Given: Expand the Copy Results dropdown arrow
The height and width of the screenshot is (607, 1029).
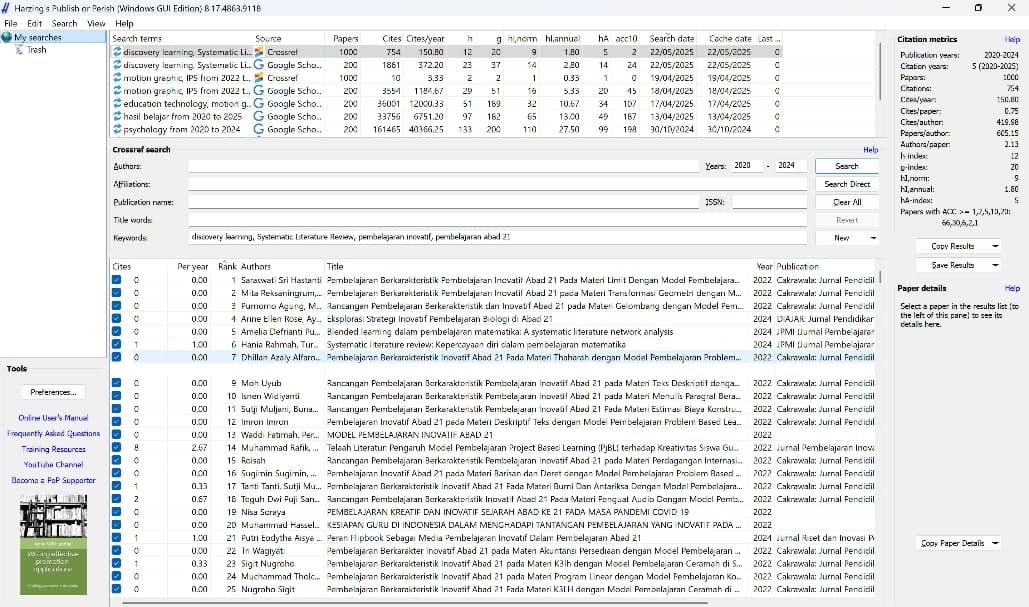Looking at the screenshot, I should click(995, 246).
